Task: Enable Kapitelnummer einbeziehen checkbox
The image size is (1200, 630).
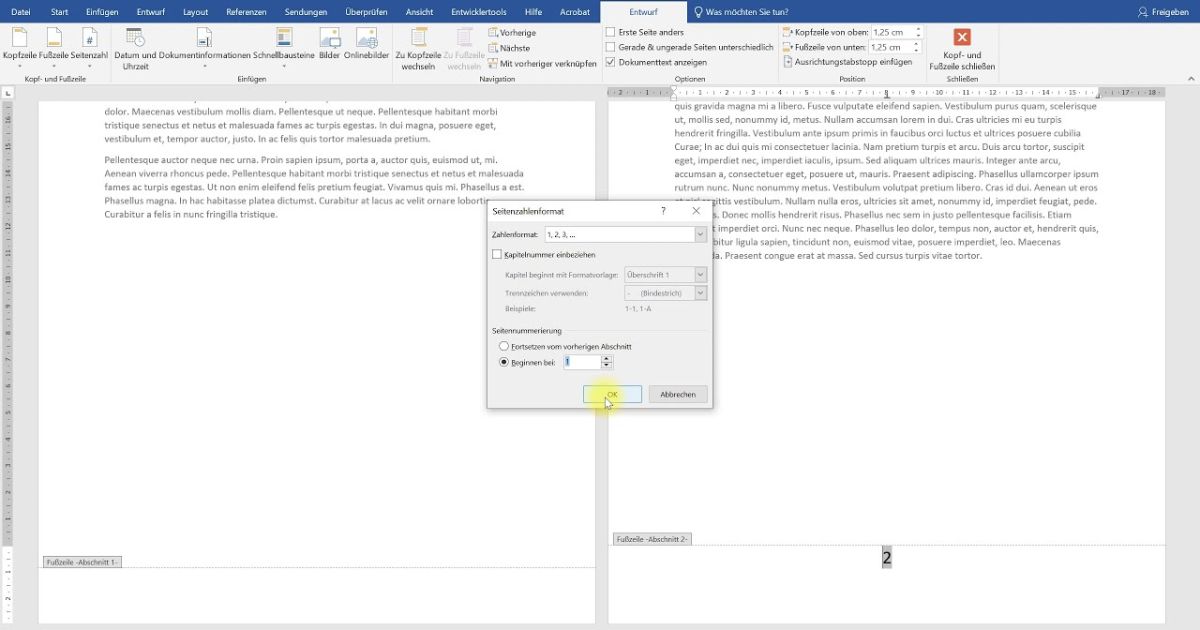Action: 498,255
